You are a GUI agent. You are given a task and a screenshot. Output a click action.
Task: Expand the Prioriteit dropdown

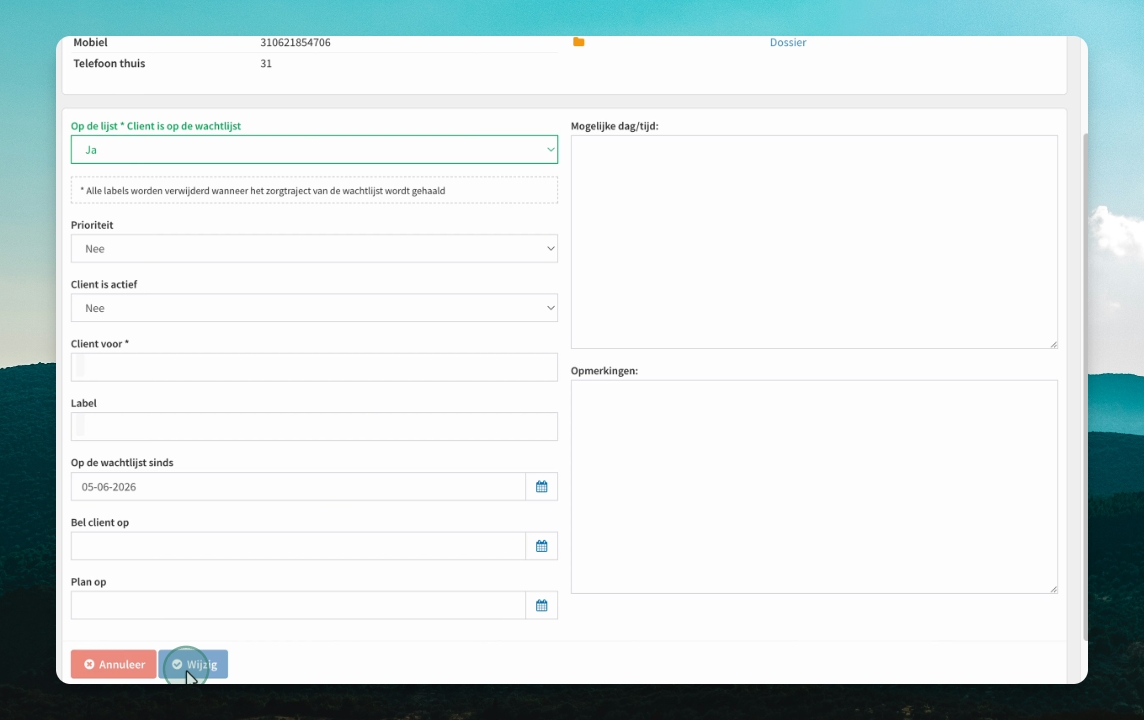pyautogui.click(x=314, y=249)
